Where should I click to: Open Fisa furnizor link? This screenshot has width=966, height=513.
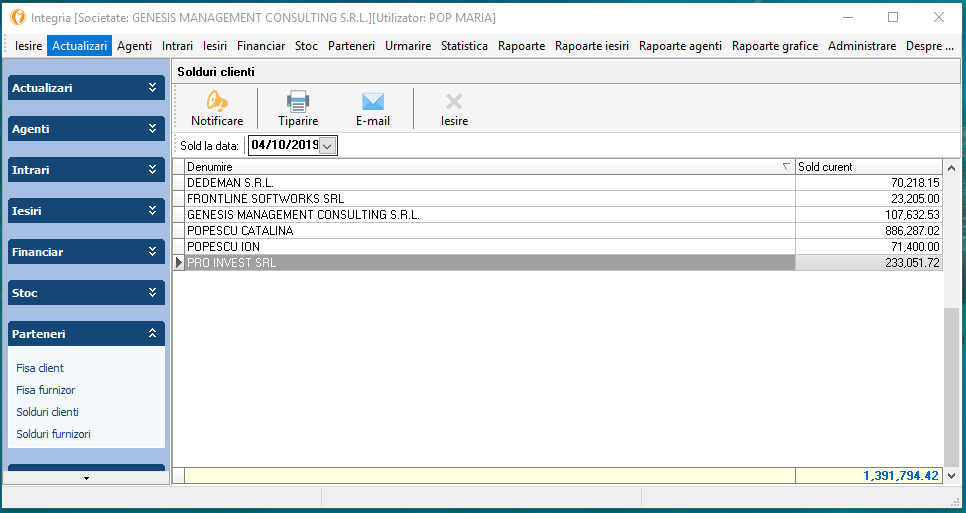point(45,390)
